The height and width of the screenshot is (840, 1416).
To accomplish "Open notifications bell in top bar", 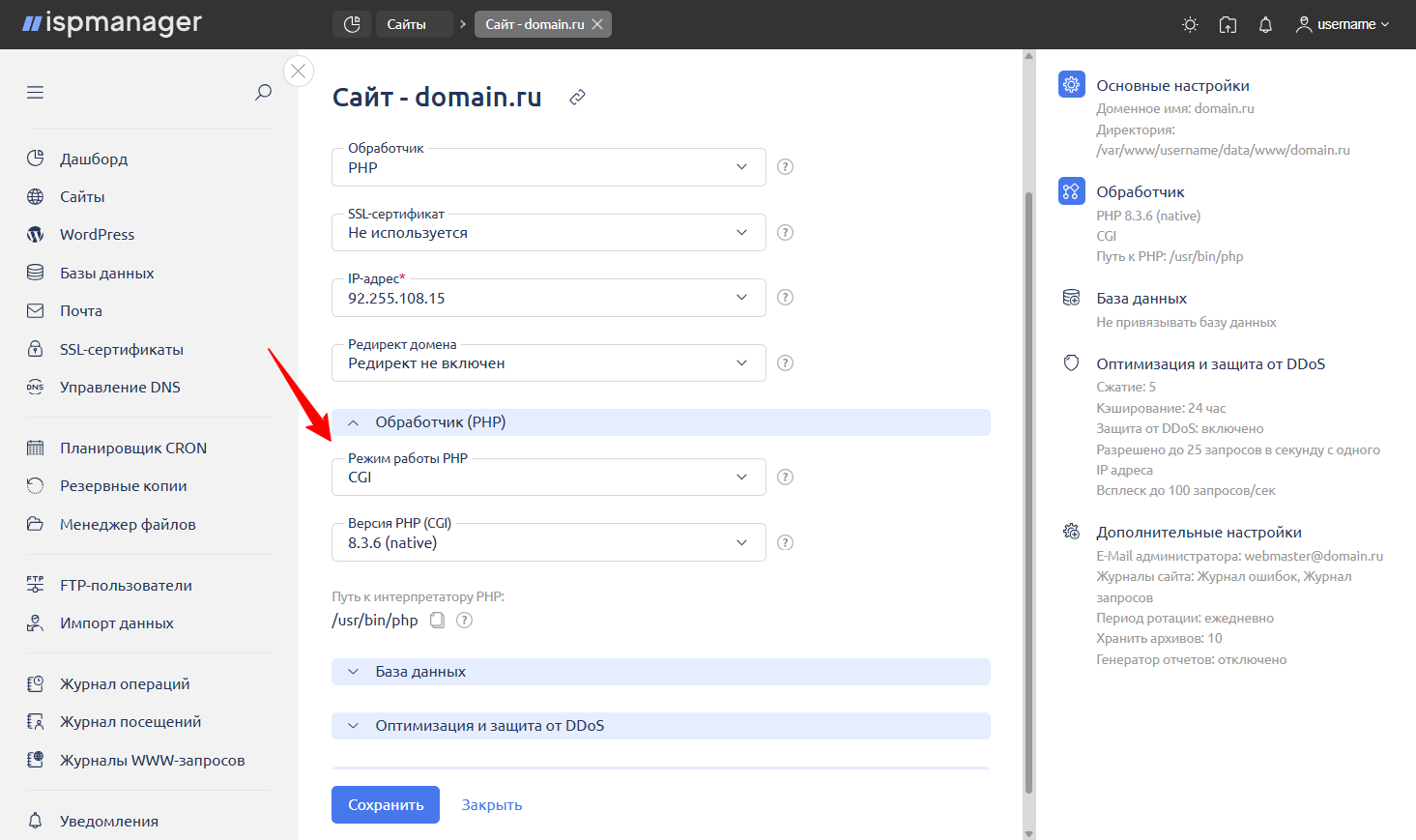I will 1265,25.
